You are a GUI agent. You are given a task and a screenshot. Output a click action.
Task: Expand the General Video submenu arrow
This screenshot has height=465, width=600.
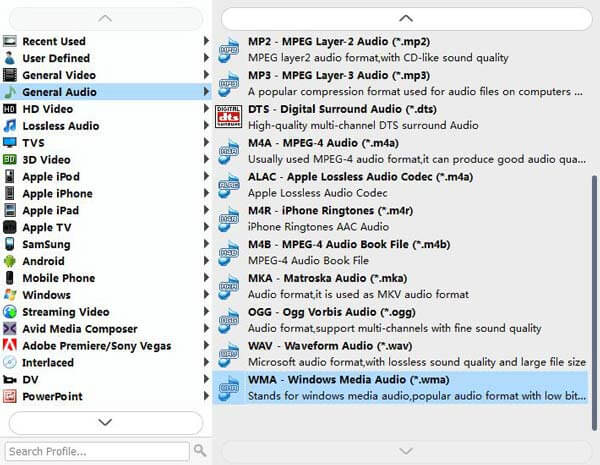(206, 75)
